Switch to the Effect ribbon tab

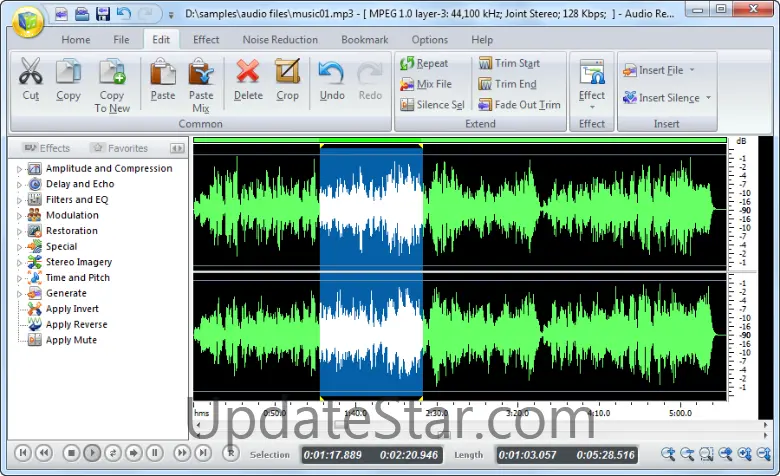206,40
